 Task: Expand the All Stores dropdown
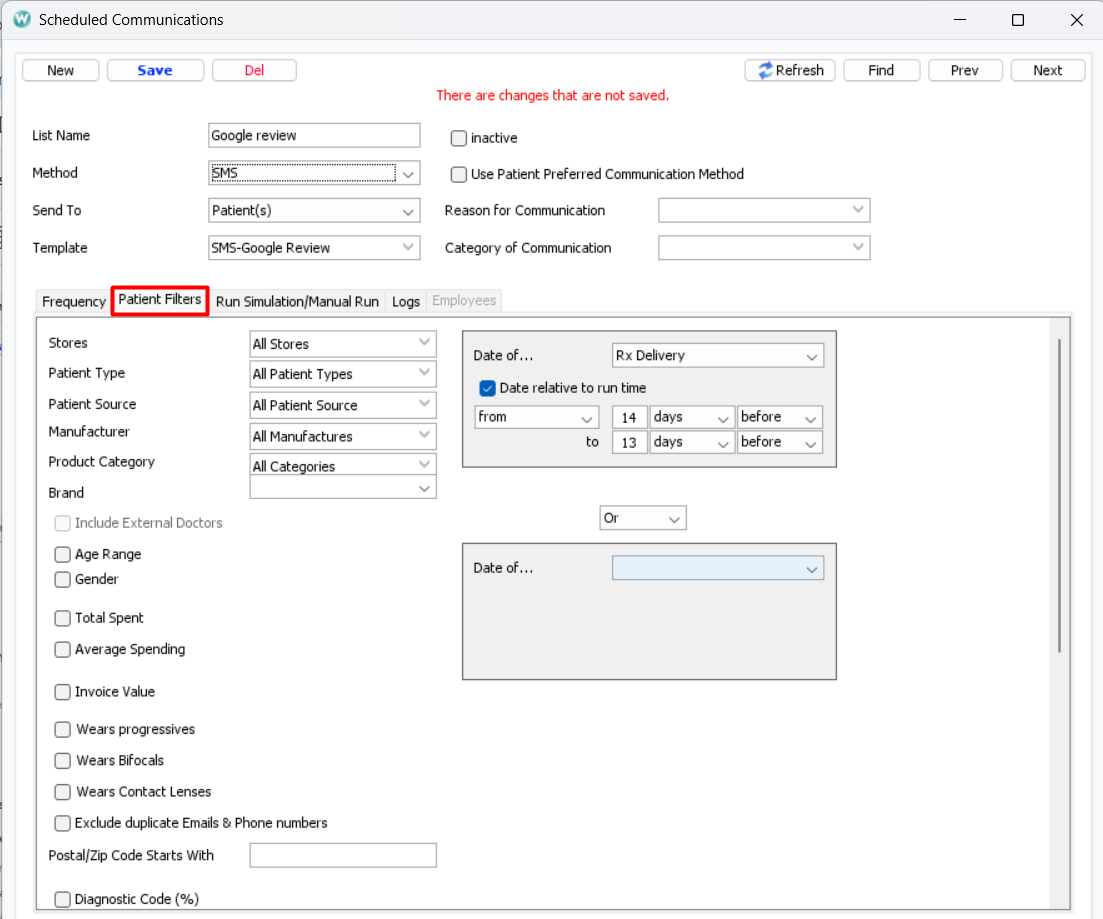point(343,344)
